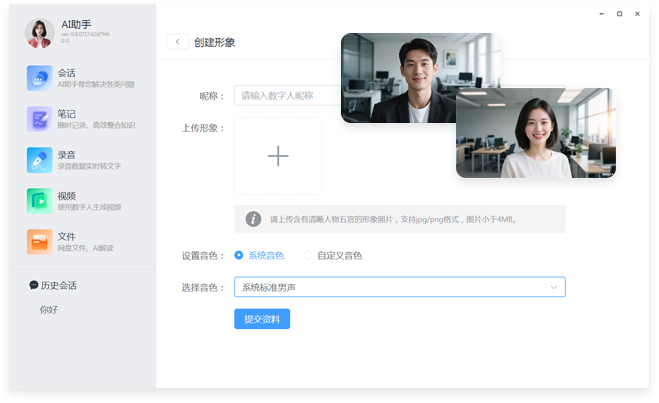This screenshot has height=403, width=659.
Task: Click the plus icon to upload image
Action: pyautogui.click(x=278, y=156)
